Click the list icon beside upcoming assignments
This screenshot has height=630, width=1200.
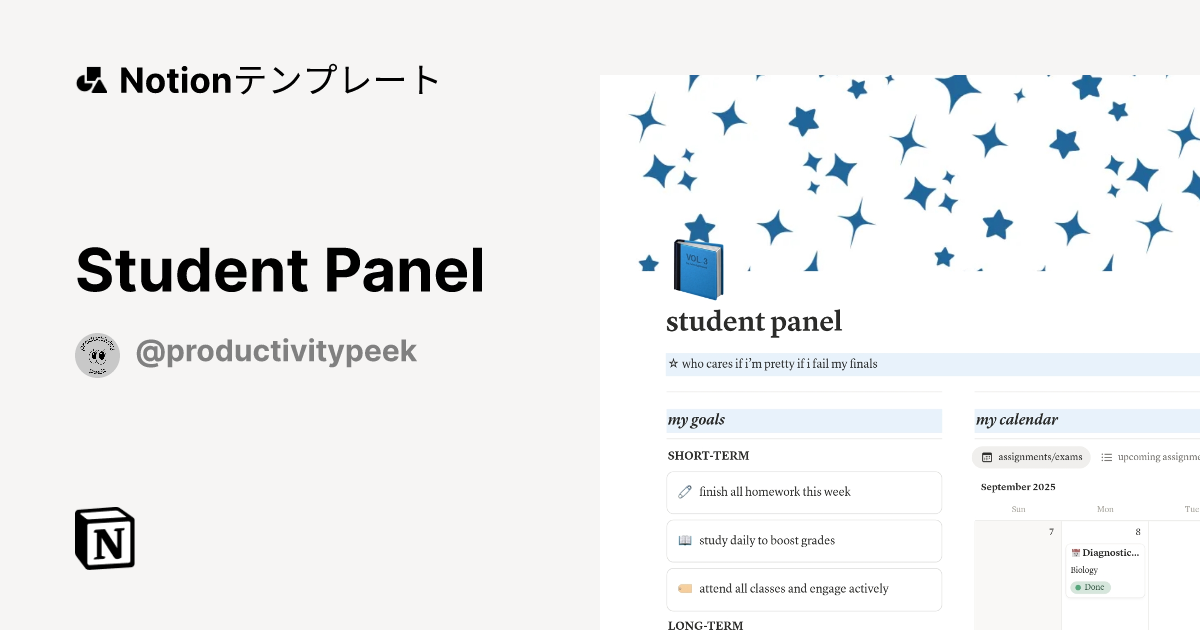click(x=1106, y=457)
